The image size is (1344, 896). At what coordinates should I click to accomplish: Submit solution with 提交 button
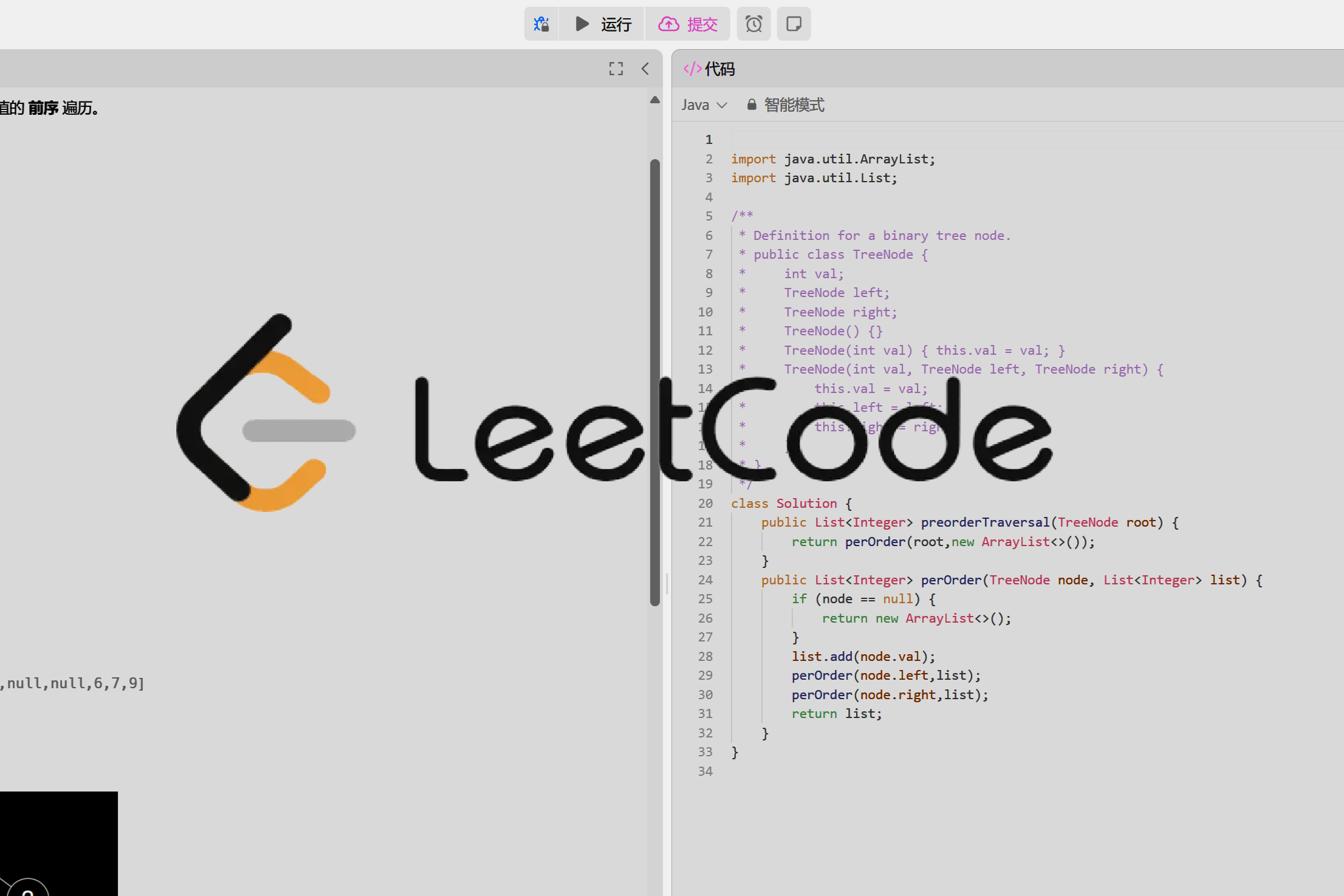point(688,24)
